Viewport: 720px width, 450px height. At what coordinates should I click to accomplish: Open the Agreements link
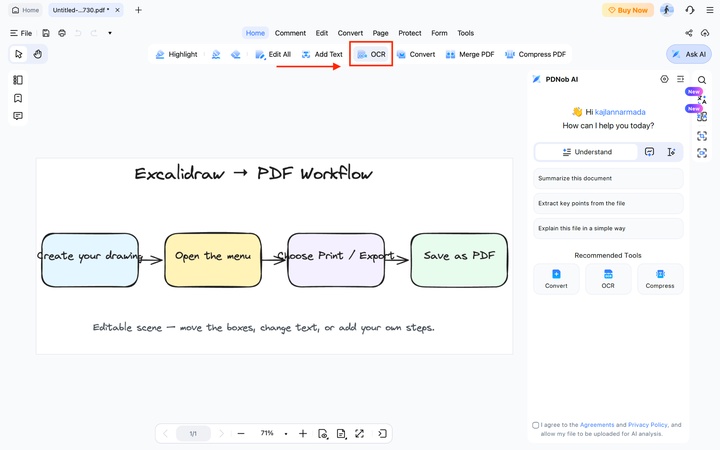click(x=597, y=425)
